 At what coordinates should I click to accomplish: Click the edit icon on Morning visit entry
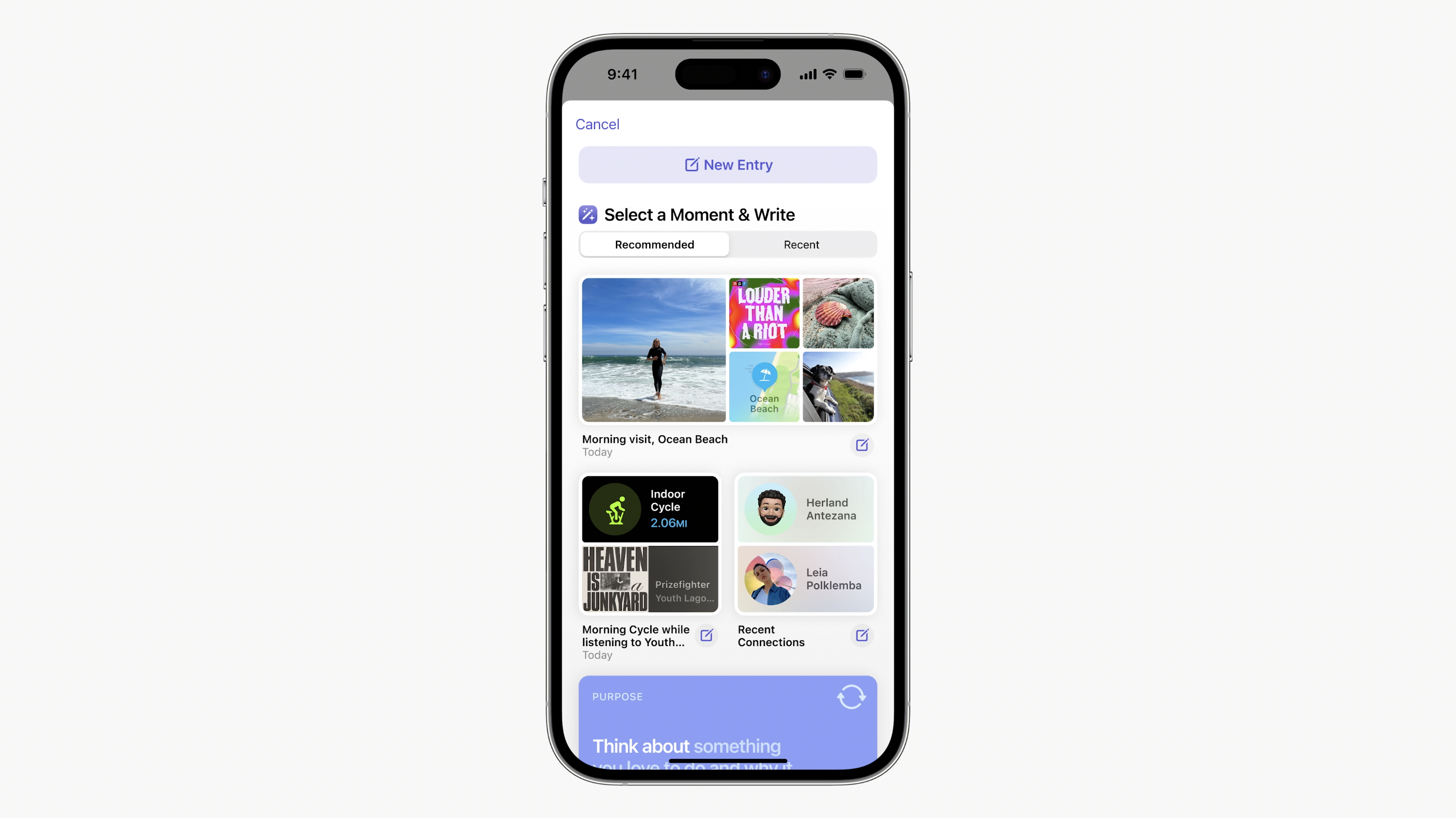pyautogui.click(x=861, y=445)
